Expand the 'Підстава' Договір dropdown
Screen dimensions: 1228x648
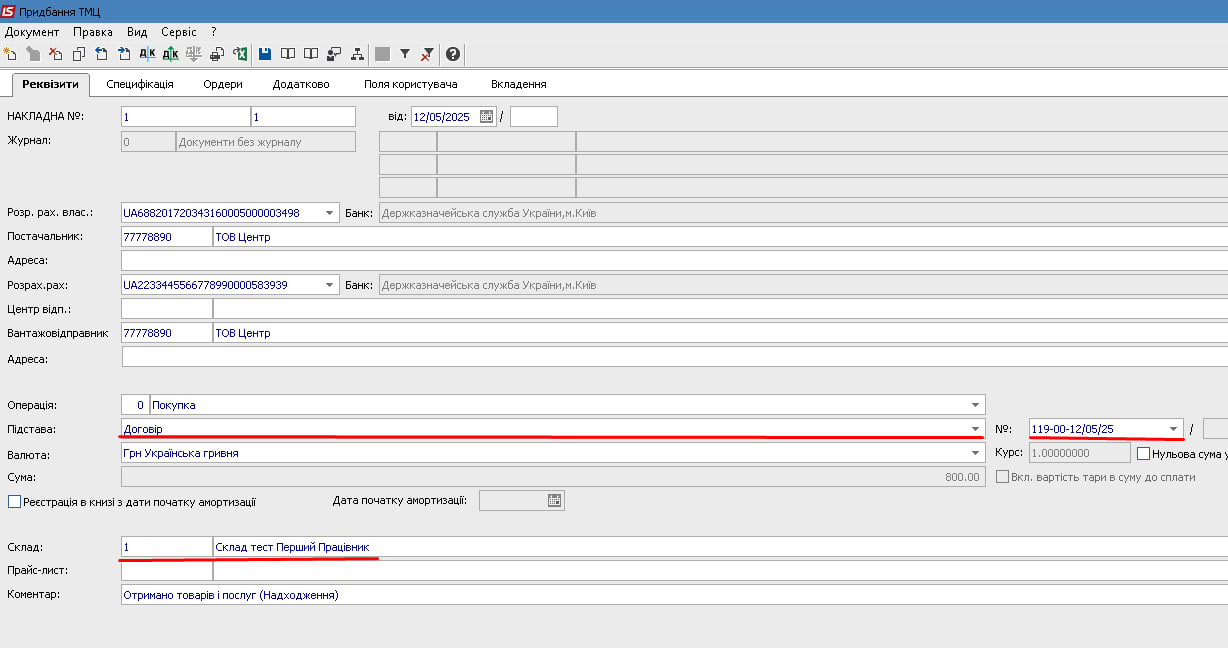coord(975,429)
